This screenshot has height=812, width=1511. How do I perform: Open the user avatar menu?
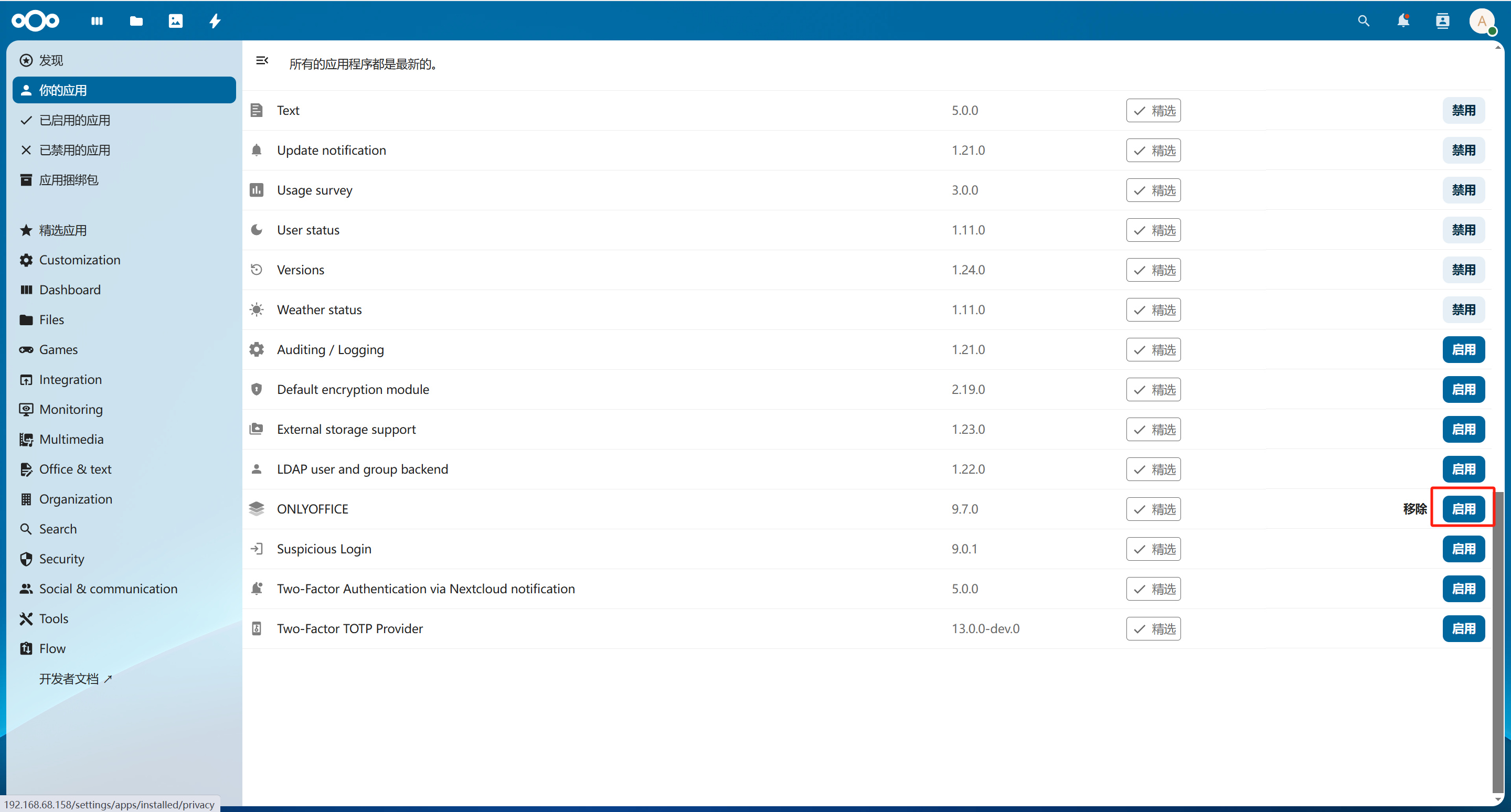tap(1481, 21)
